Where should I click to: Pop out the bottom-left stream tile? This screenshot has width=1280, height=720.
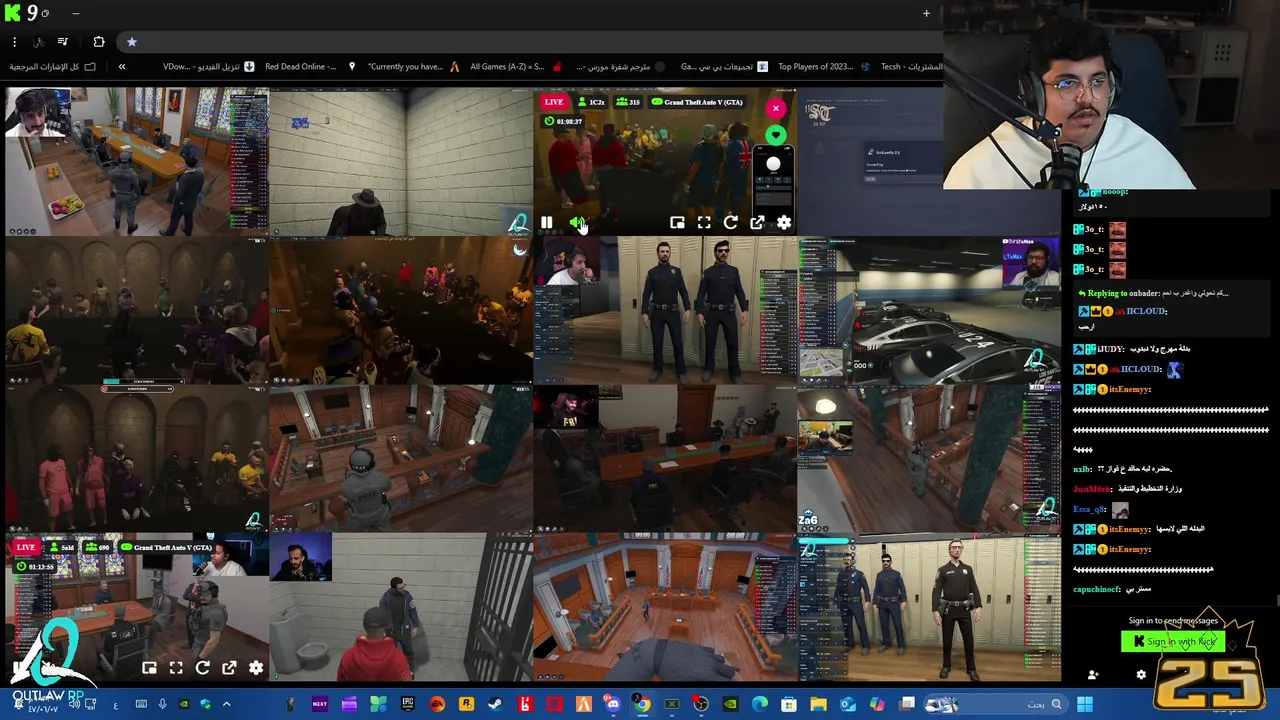(x=229, y=668)
